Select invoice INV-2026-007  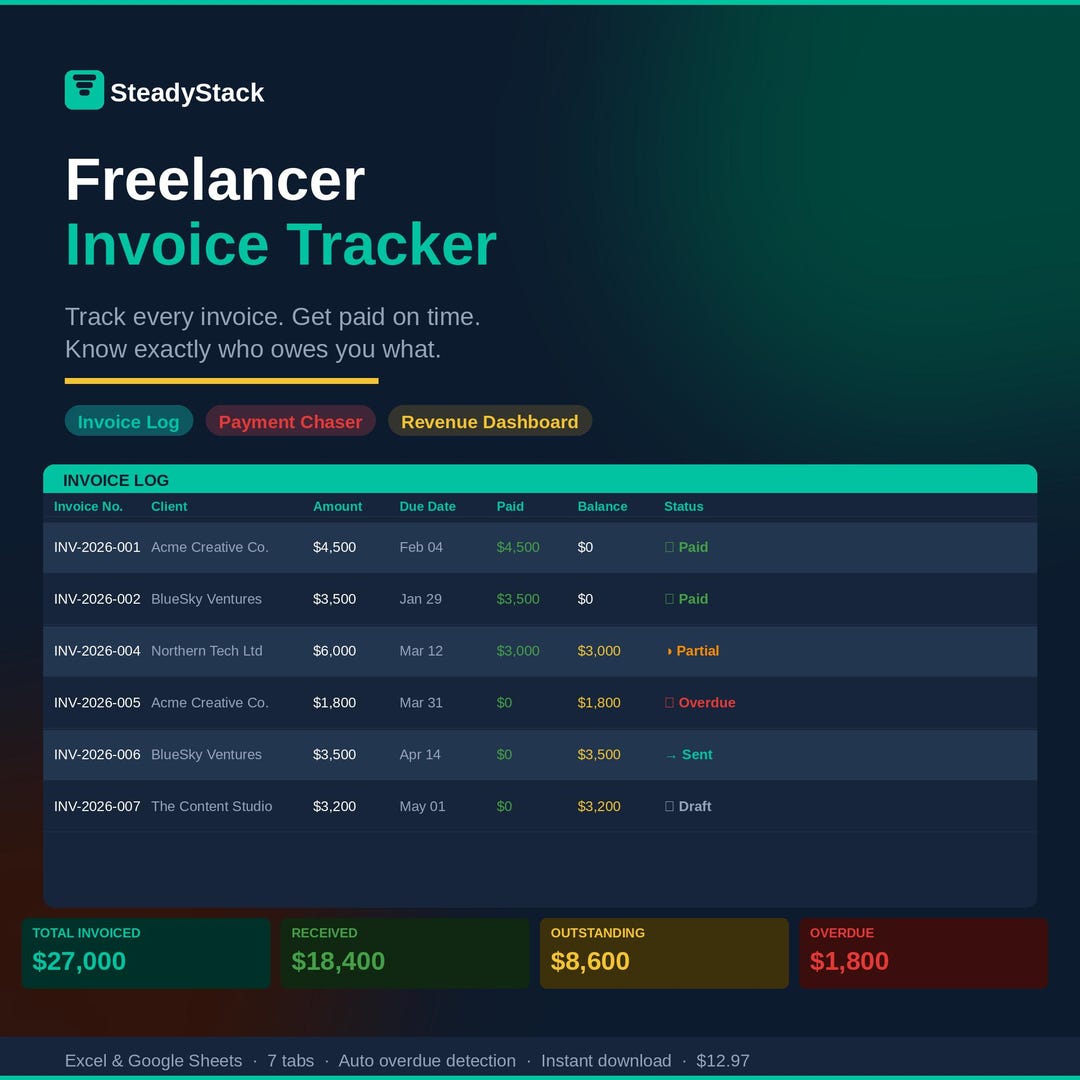tap(97, 806)
